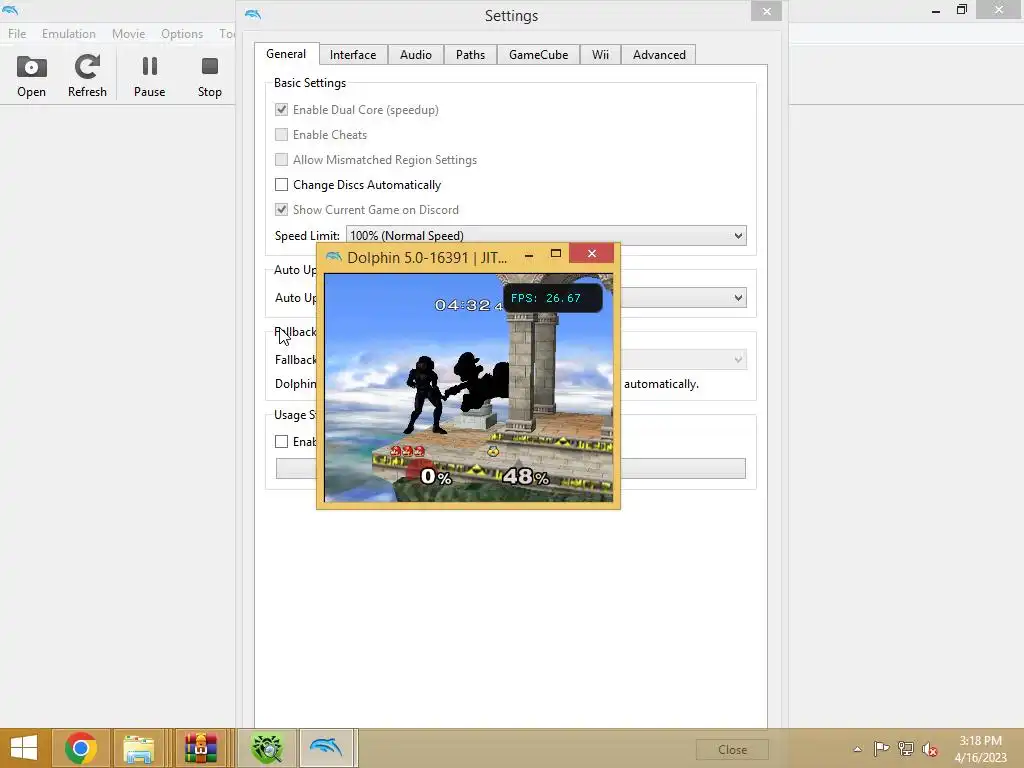
Task: Minimize the main Dolphin window
Action: click(936, 11)
